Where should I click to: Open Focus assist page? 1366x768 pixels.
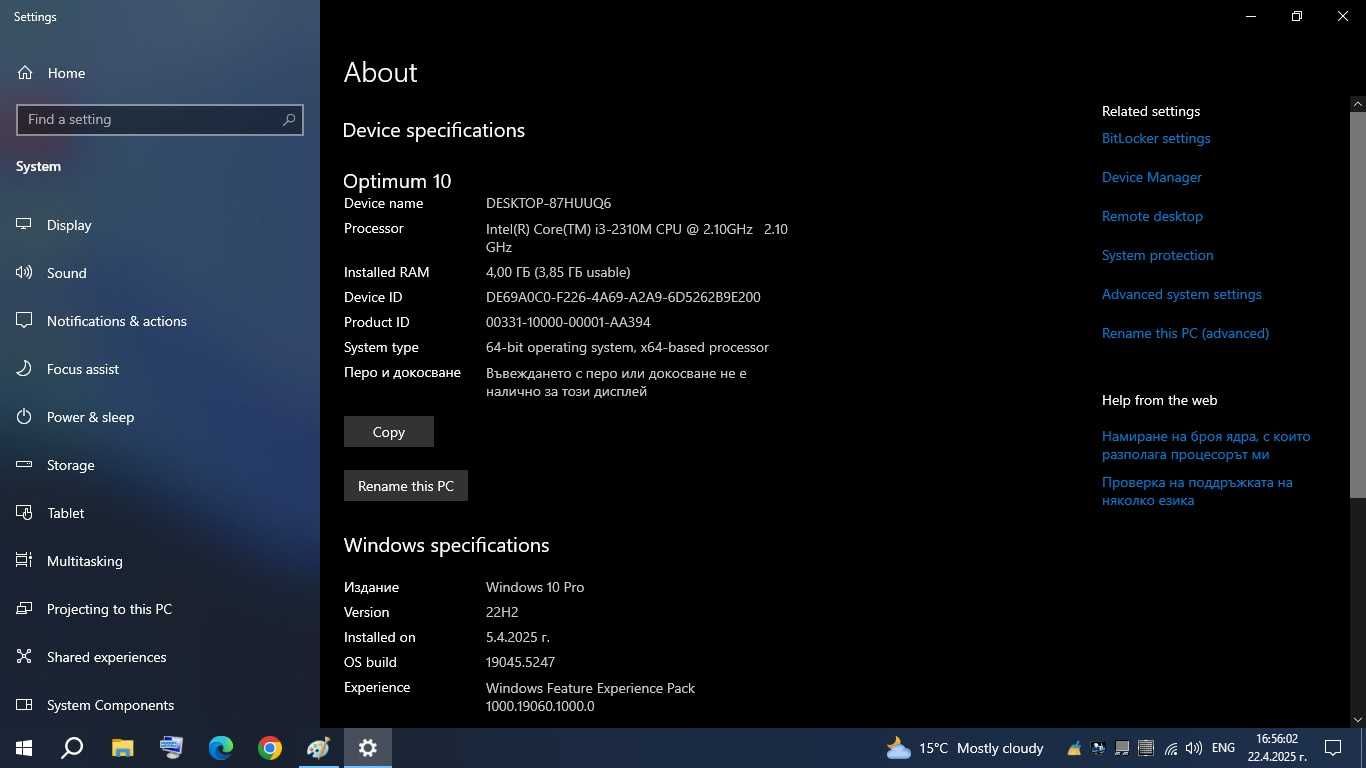coord(82,369)
